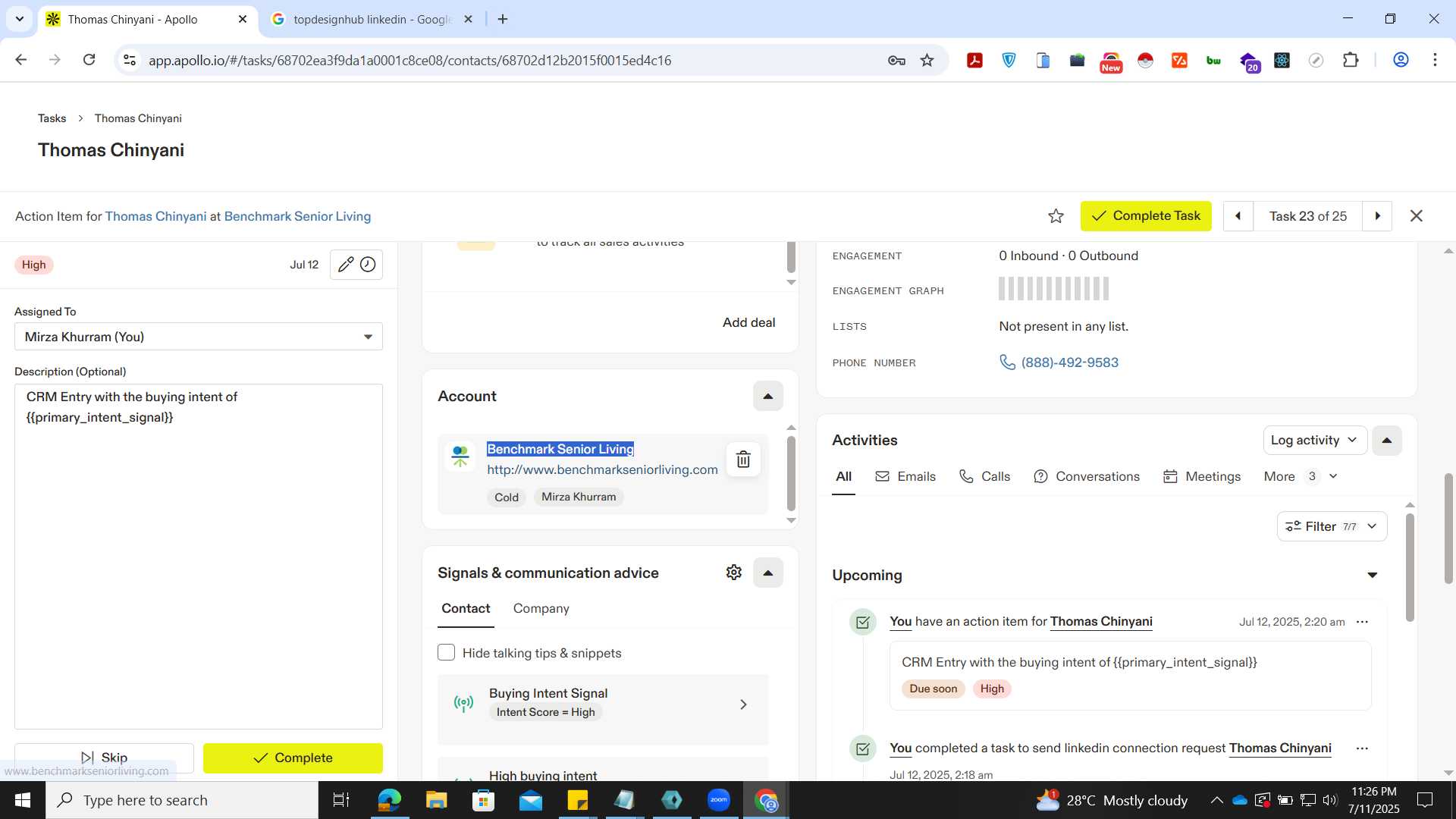Check Hide talking tips & snippets
Viewport: 1456px width, 819px height.
[x=446, y=653]
